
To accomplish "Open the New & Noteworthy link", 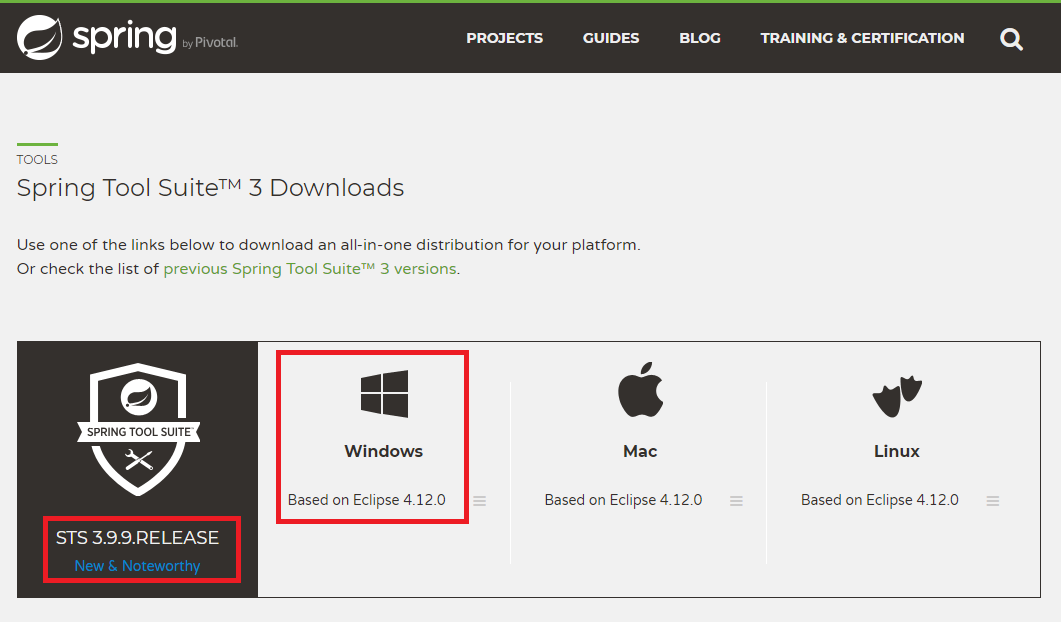I will coord(137,566).
